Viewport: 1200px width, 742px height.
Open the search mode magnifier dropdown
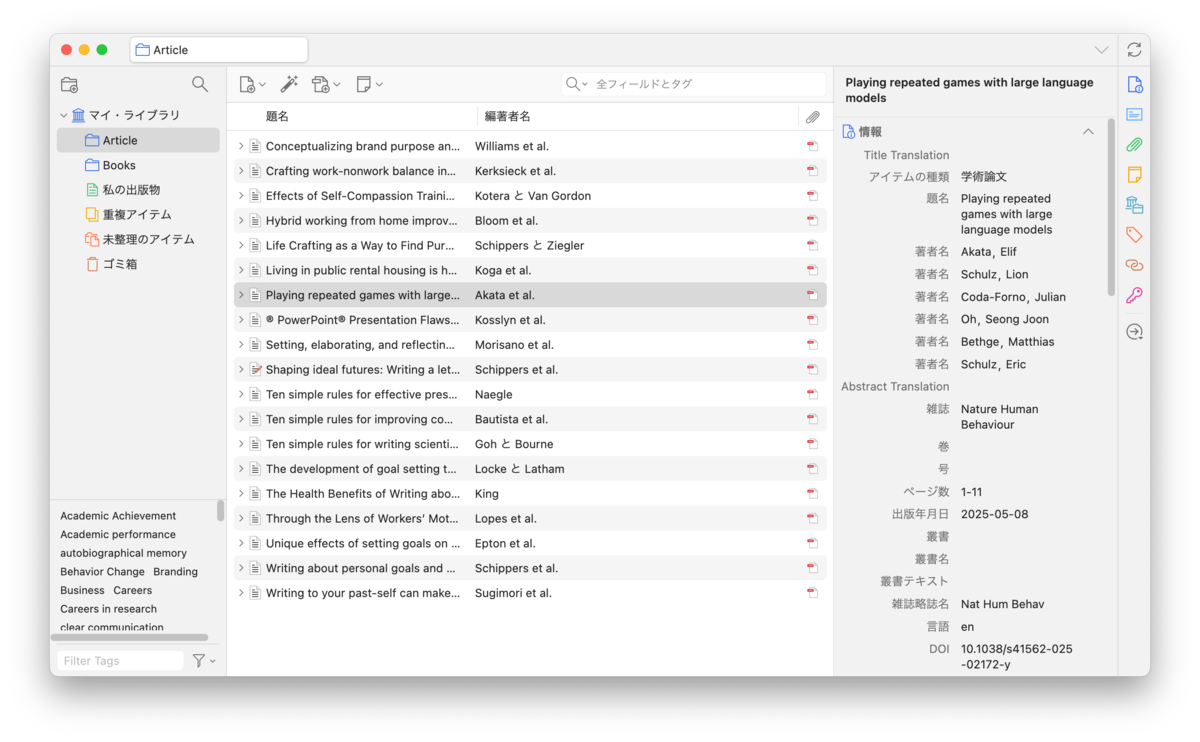[x=576, y=84]
